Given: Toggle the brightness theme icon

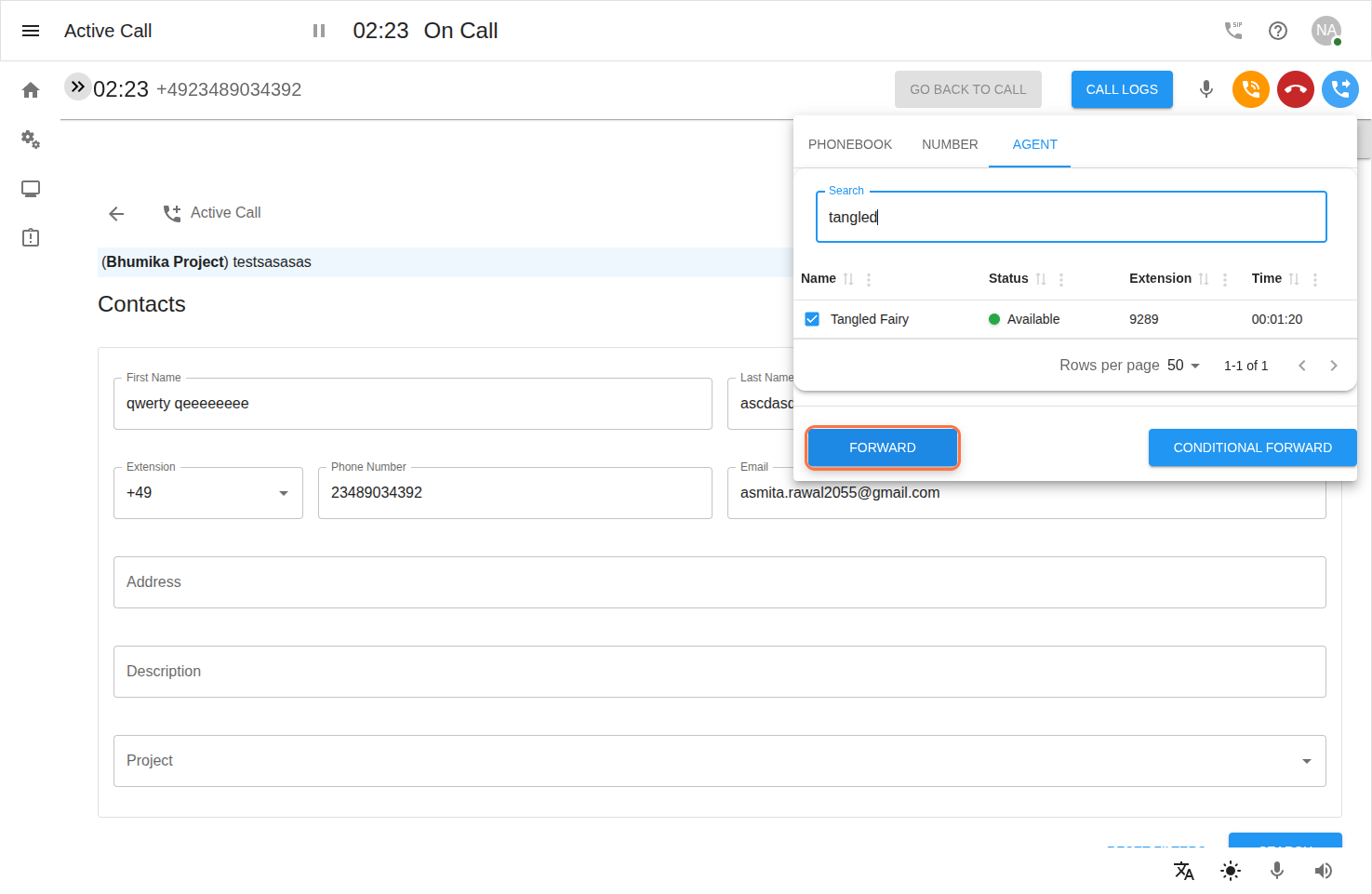Looking at the screenshot, I should point(1230,871).
